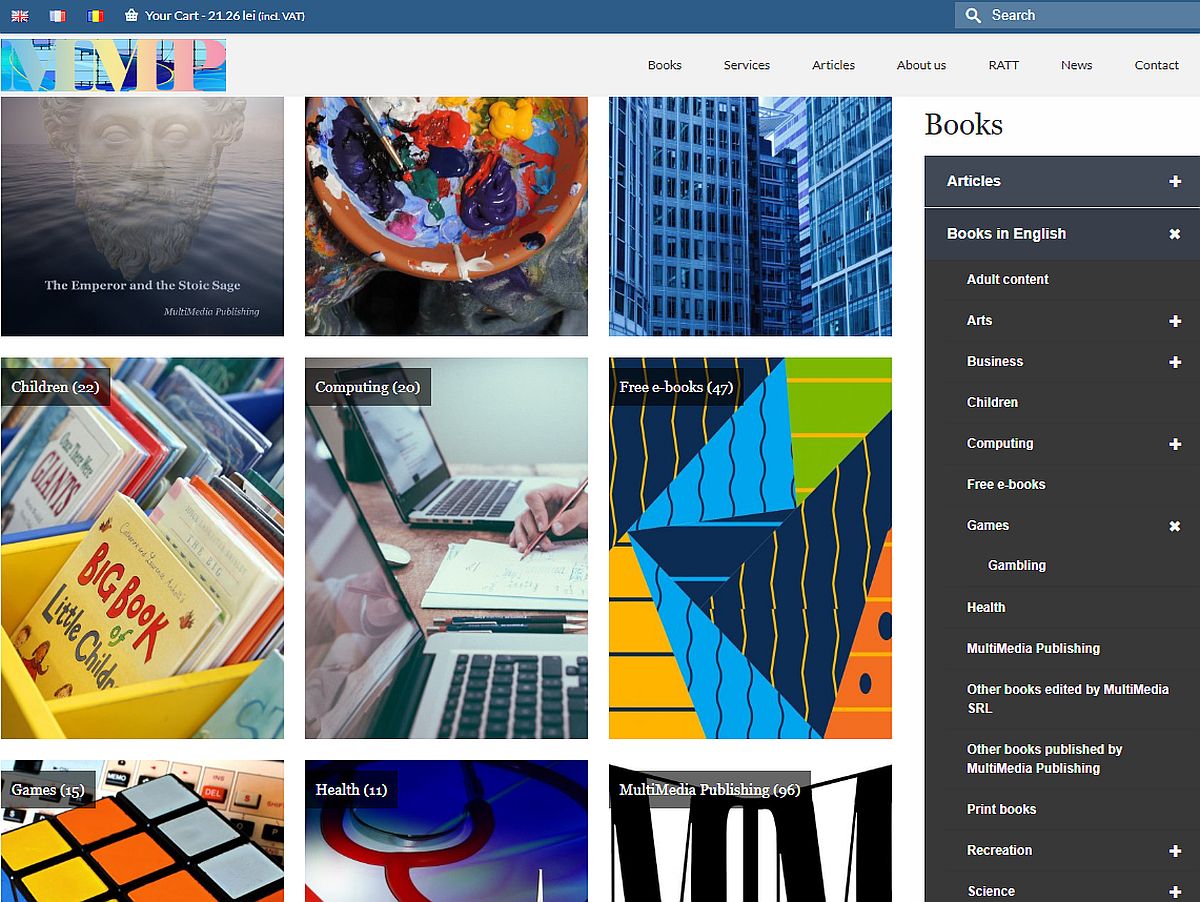Open the Computing (20) category tile
The width and height of the screenshot is (1200, 902).
pos(446,548)
